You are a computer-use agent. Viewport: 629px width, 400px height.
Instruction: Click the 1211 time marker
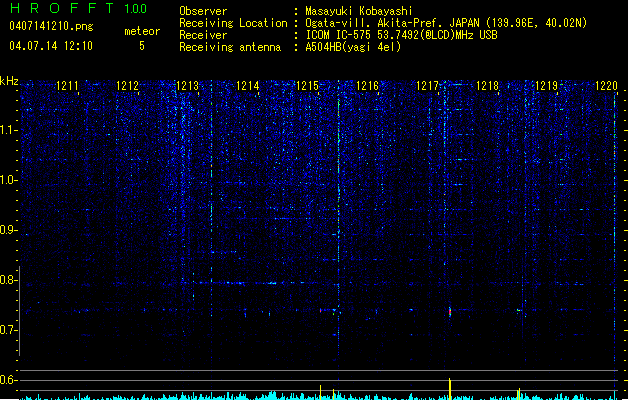(x=67, y=86)
